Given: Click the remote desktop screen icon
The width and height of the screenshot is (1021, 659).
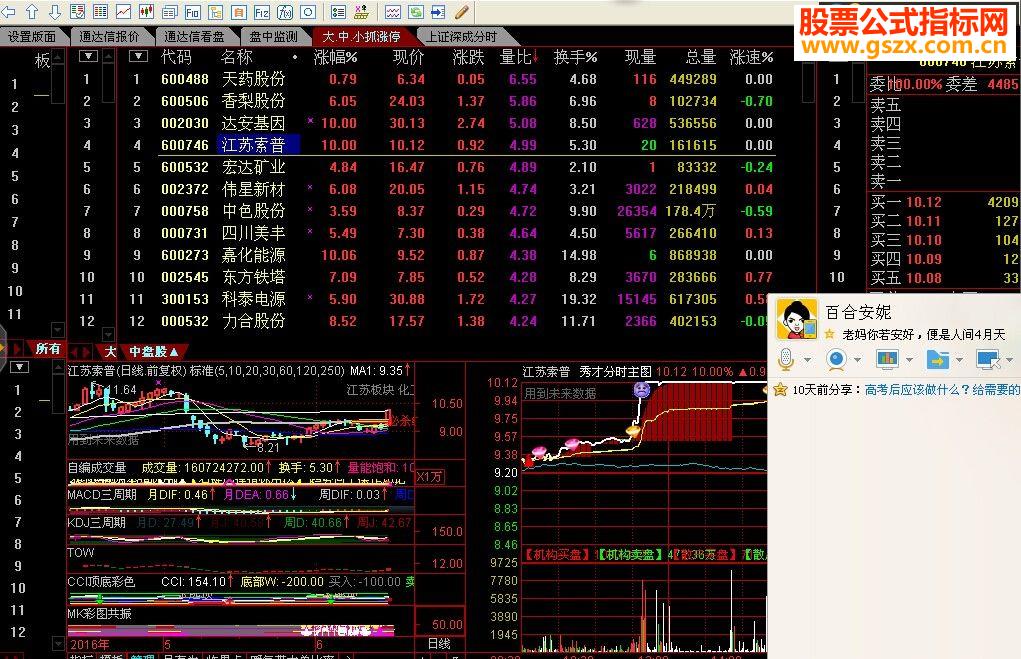Looking at the screenshot, I should click(x=988, y=359).
